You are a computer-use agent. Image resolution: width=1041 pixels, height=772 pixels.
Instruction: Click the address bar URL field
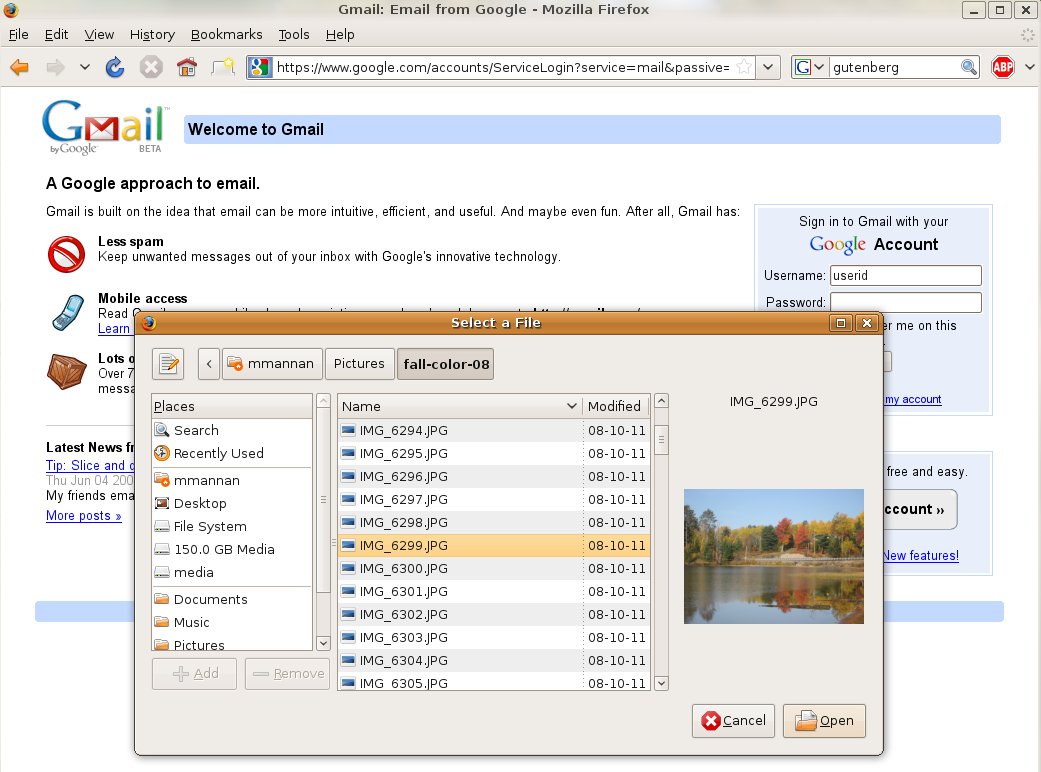pos(503,67)
